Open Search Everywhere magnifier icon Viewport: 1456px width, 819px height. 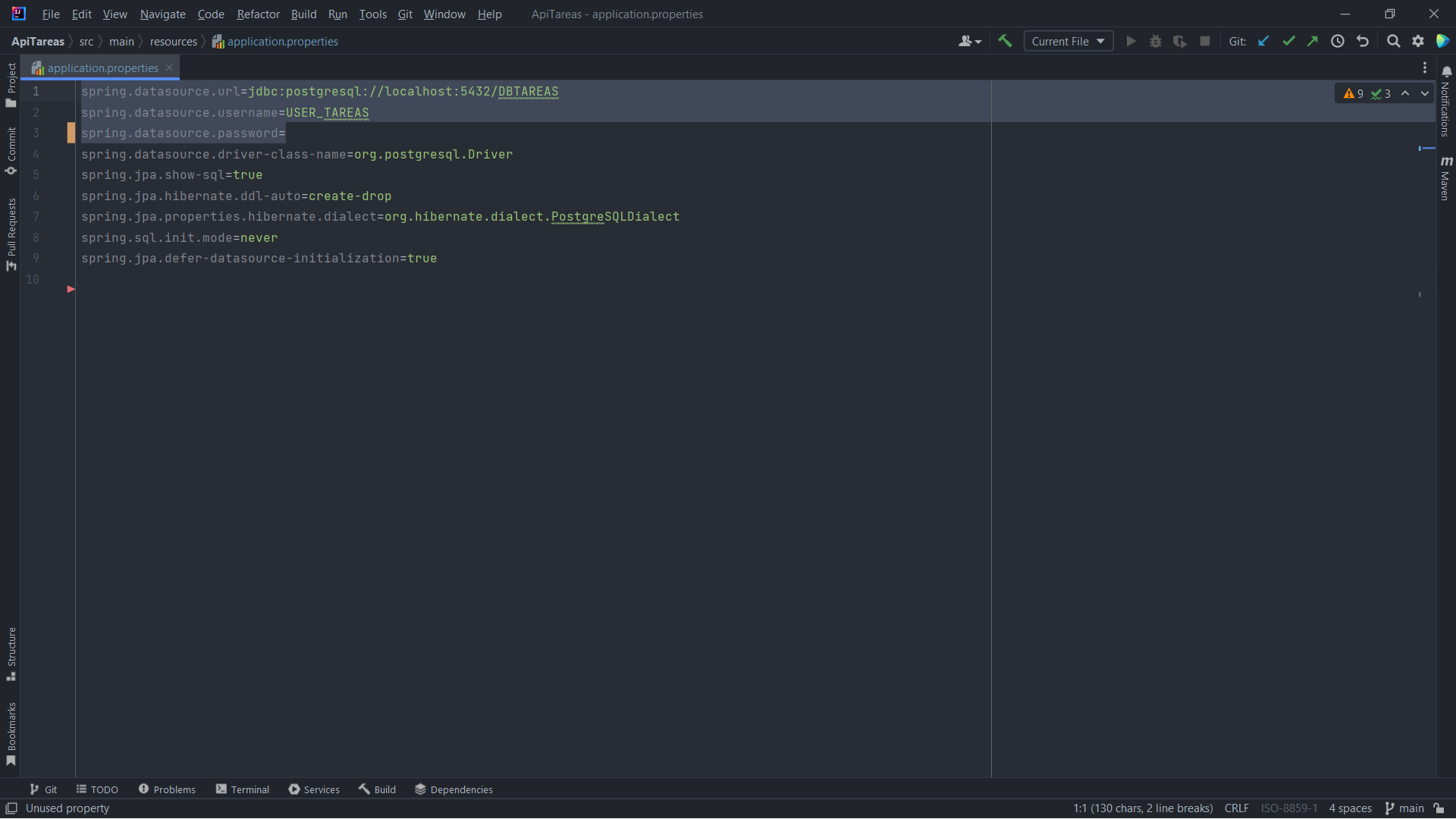coord(1393,41)
